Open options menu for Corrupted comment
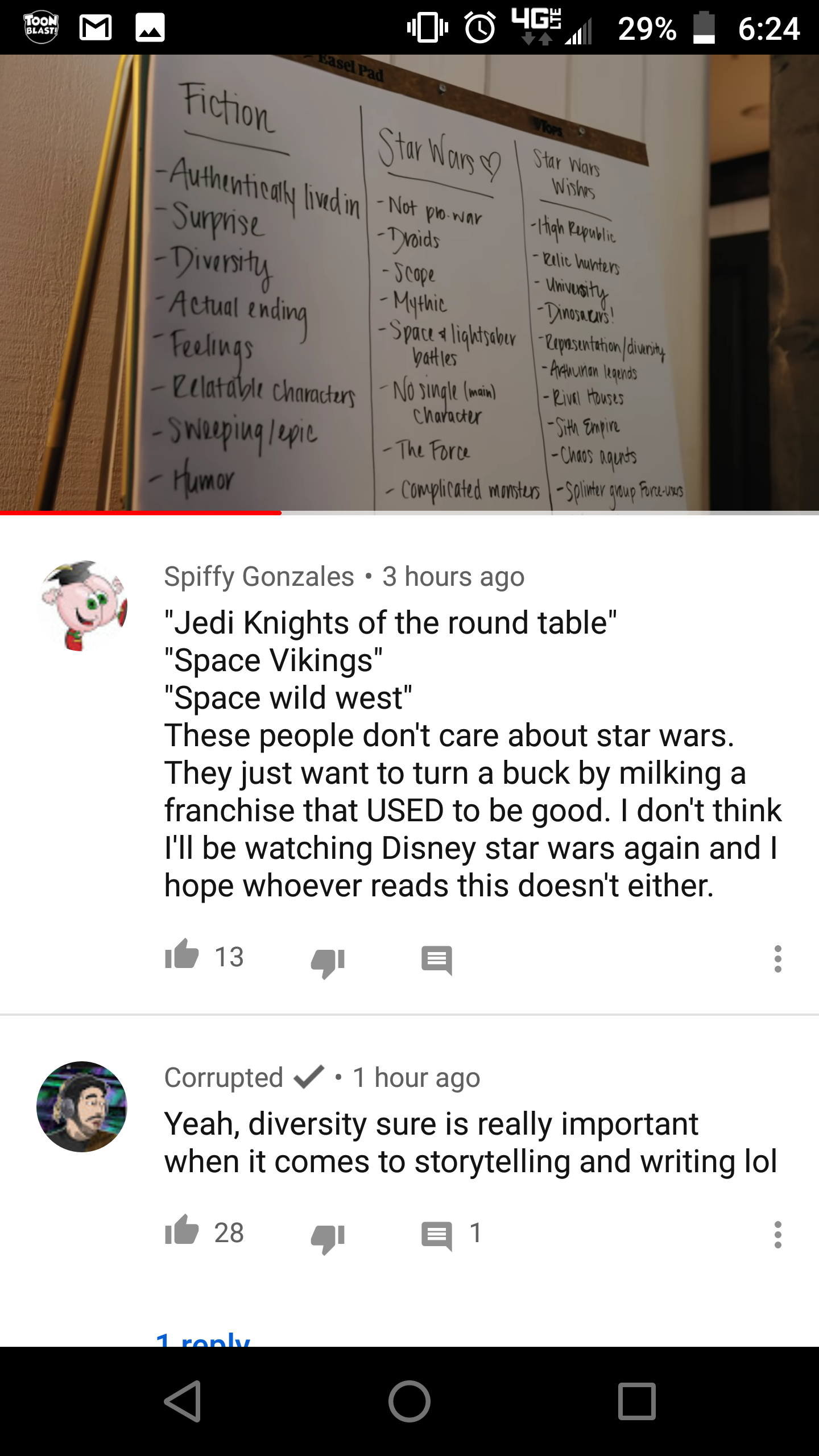The width and height of the screenshot is (819, 1456). (777, 1235)
